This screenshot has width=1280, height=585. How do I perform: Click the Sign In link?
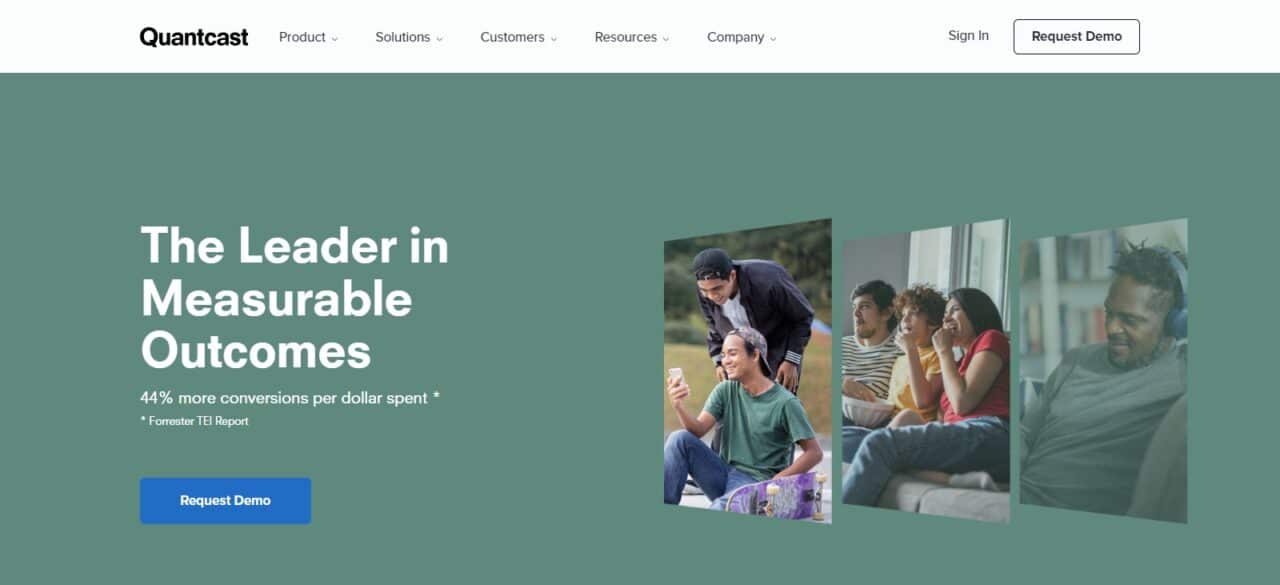tap(968, 36)
